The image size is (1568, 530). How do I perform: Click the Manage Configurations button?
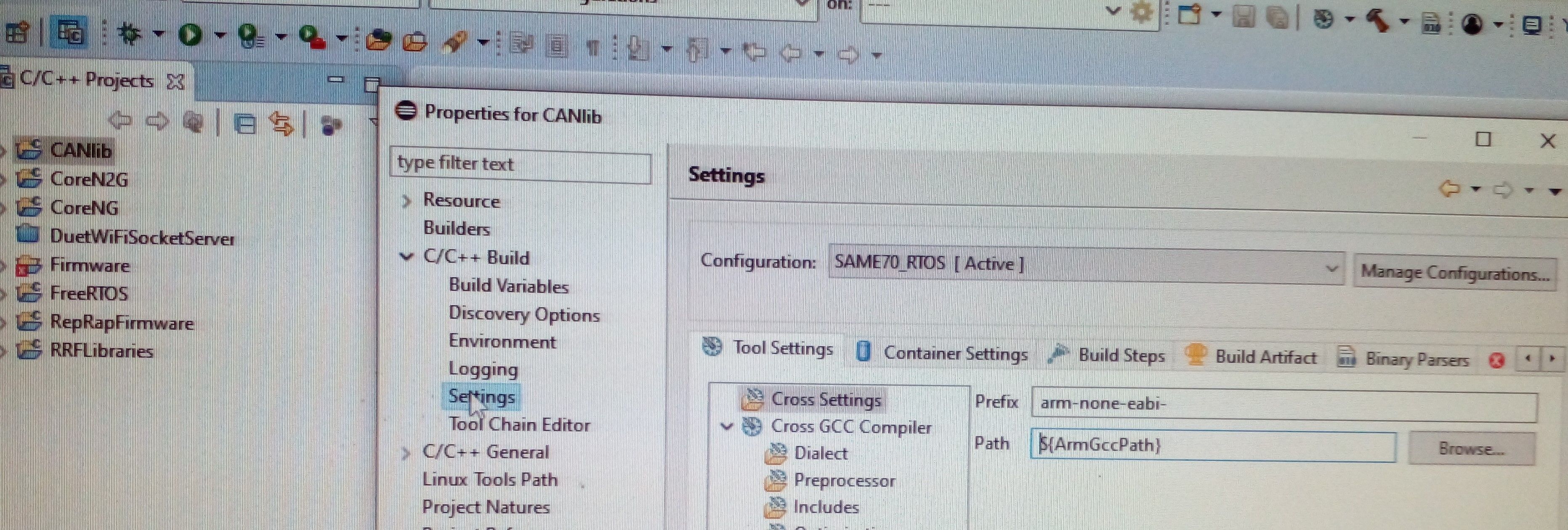click(x=1455, y=272)
